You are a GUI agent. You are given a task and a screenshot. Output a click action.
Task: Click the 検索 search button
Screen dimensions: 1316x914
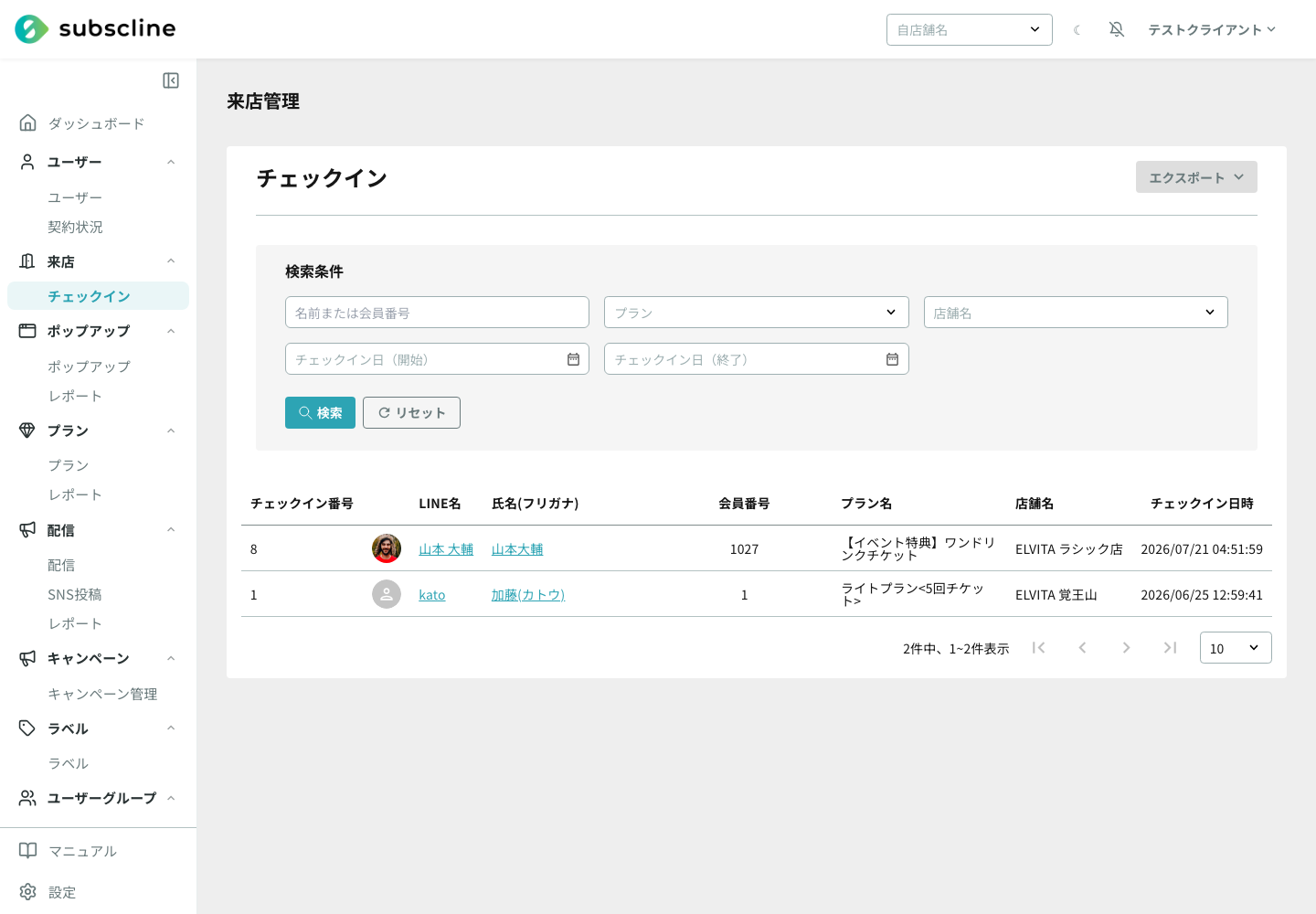(x=320, y=412)
